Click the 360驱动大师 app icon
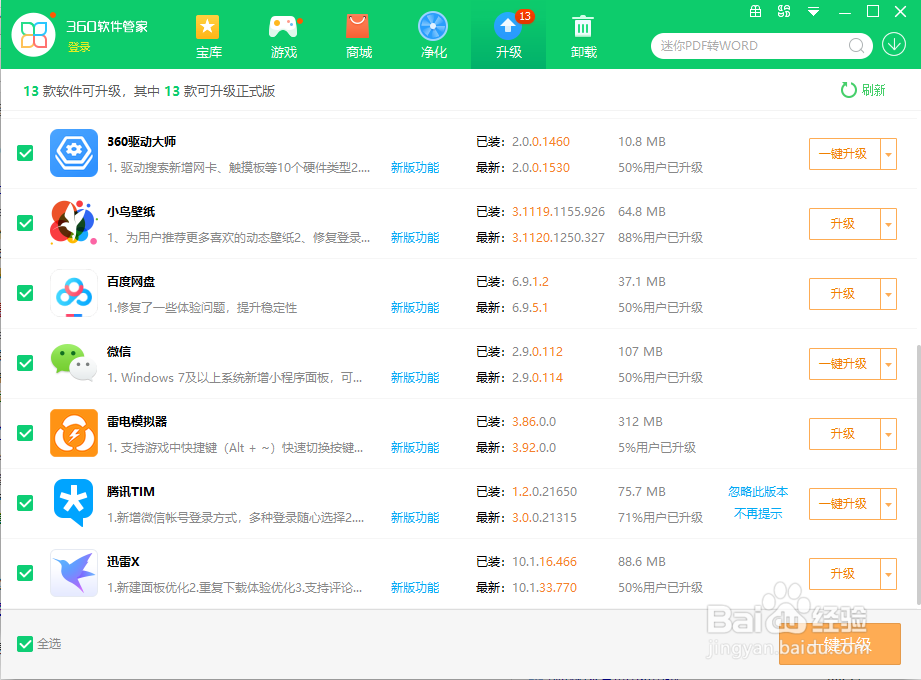The height and width of the screenshot is (680, 921). [74, 153]
